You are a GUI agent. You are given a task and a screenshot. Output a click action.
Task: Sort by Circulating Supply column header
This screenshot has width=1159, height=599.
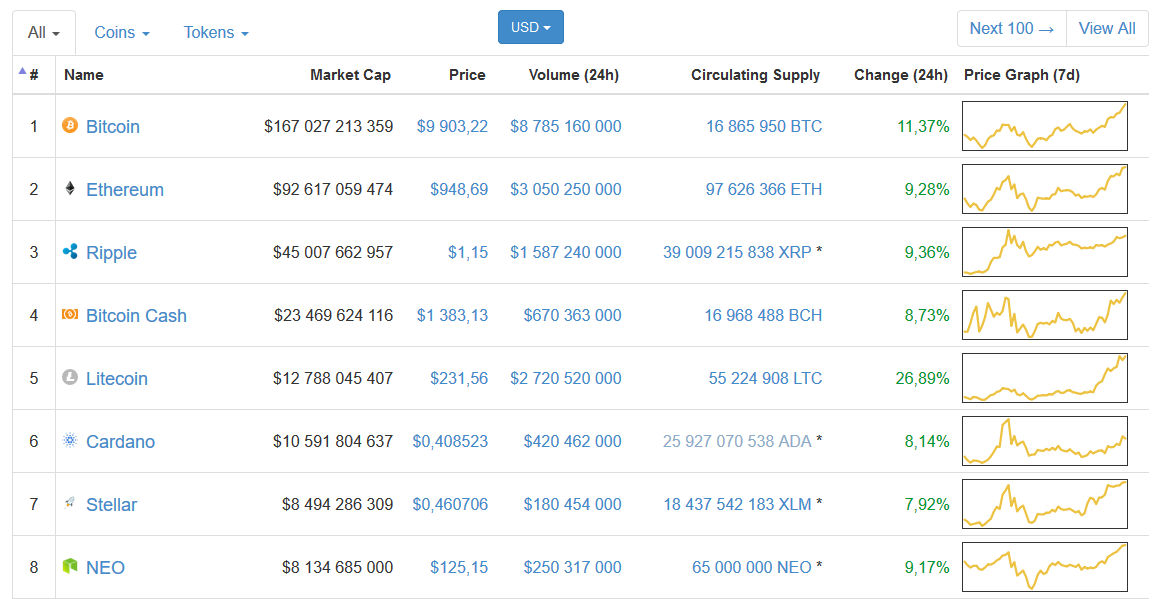[755, 75]
